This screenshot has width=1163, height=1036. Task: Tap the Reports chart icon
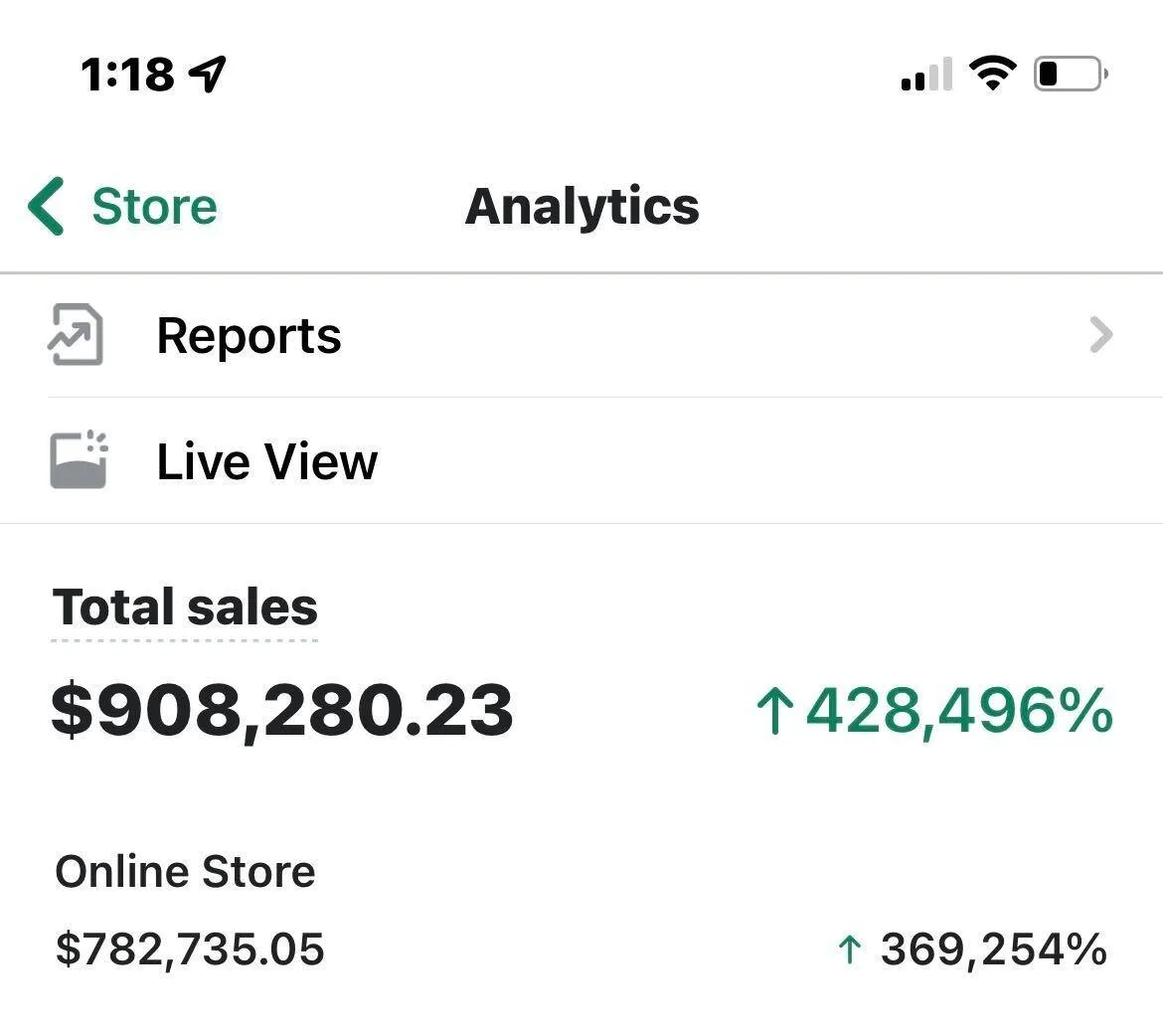(76, 335)
